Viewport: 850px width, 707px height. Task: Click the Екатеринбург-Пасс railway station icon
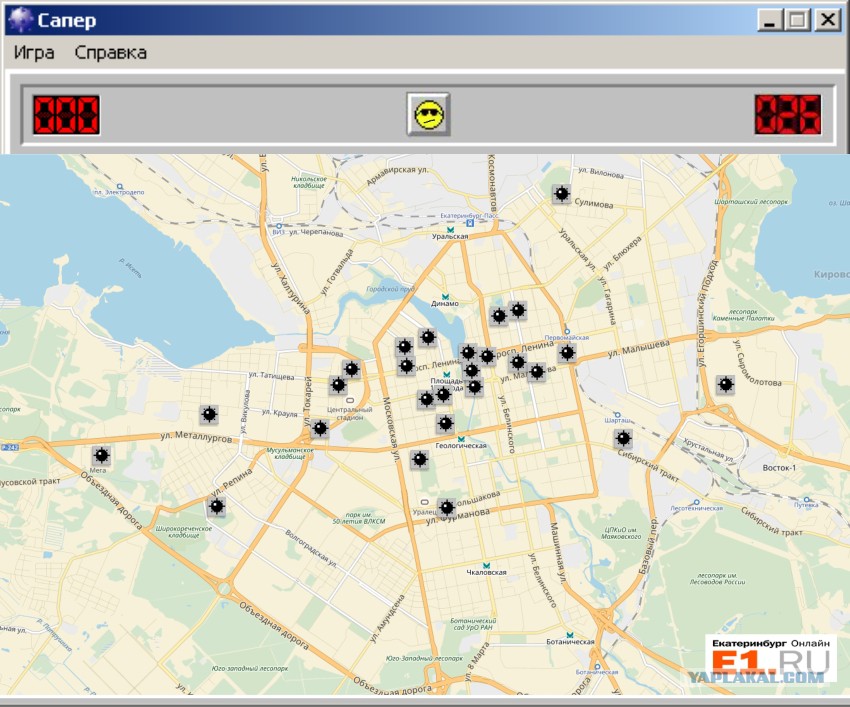pyautogui.click(x=470, y=222)
